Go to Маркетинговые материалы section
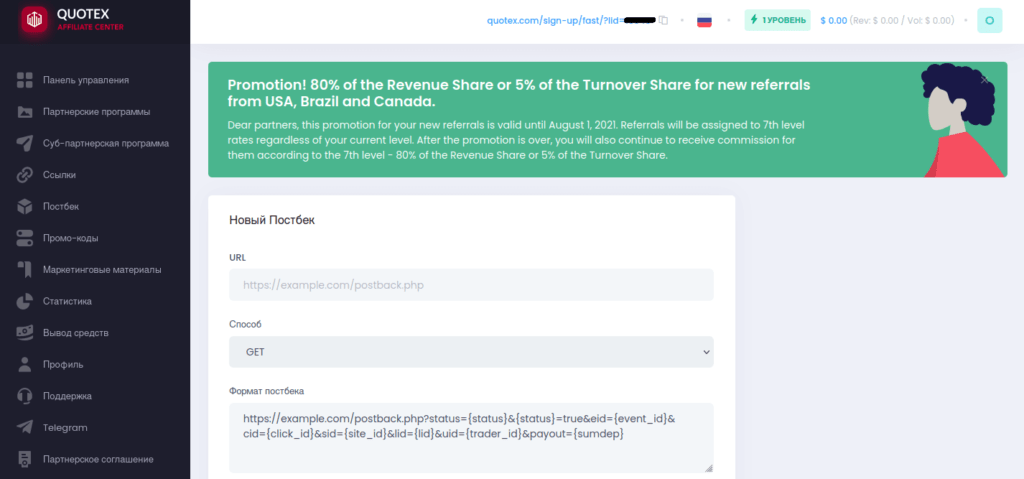This screenshot has width=1024, height=479. click(x=101, y=269)
